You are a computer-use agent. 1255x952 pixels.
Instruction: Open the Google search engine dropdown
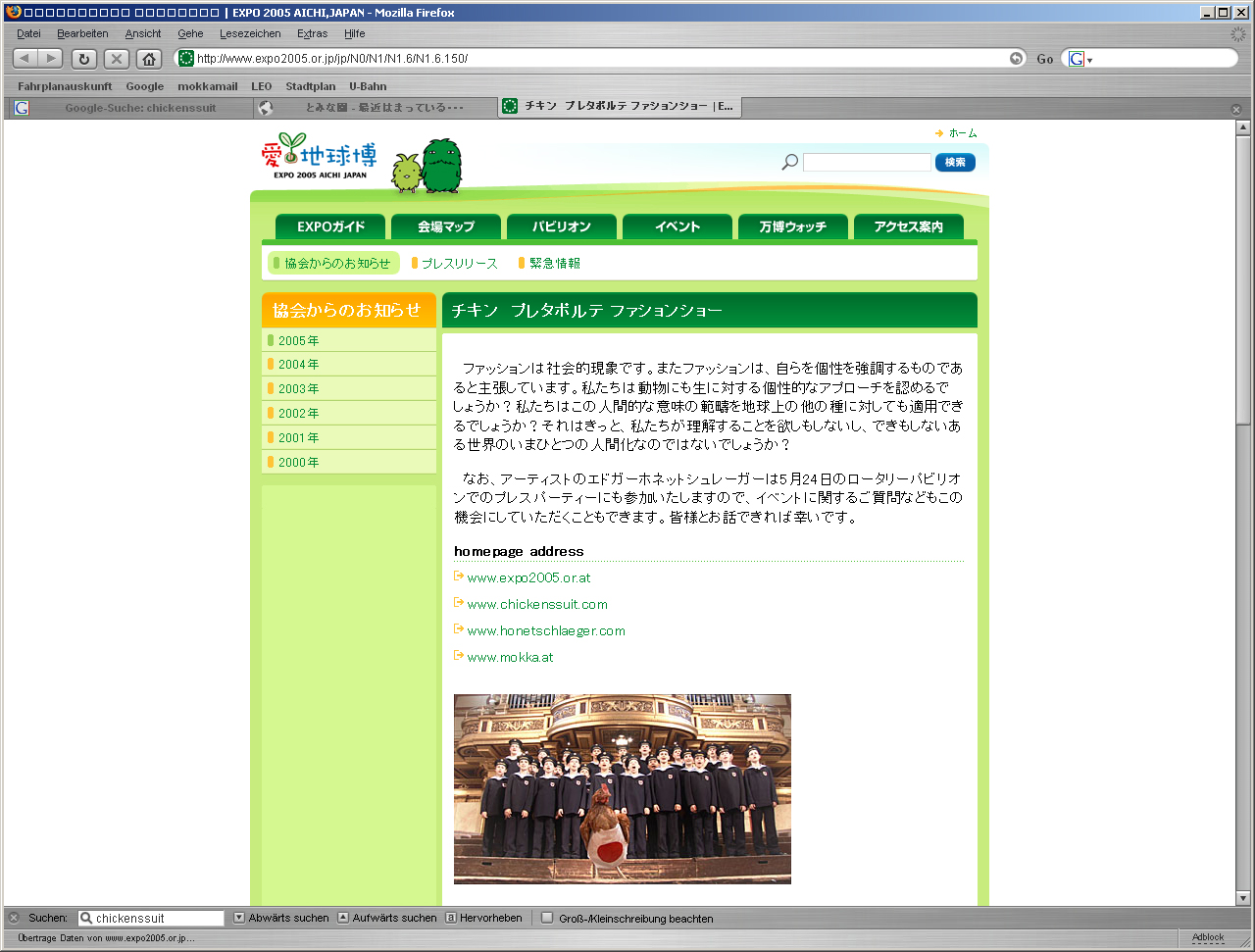(1080, 59)
